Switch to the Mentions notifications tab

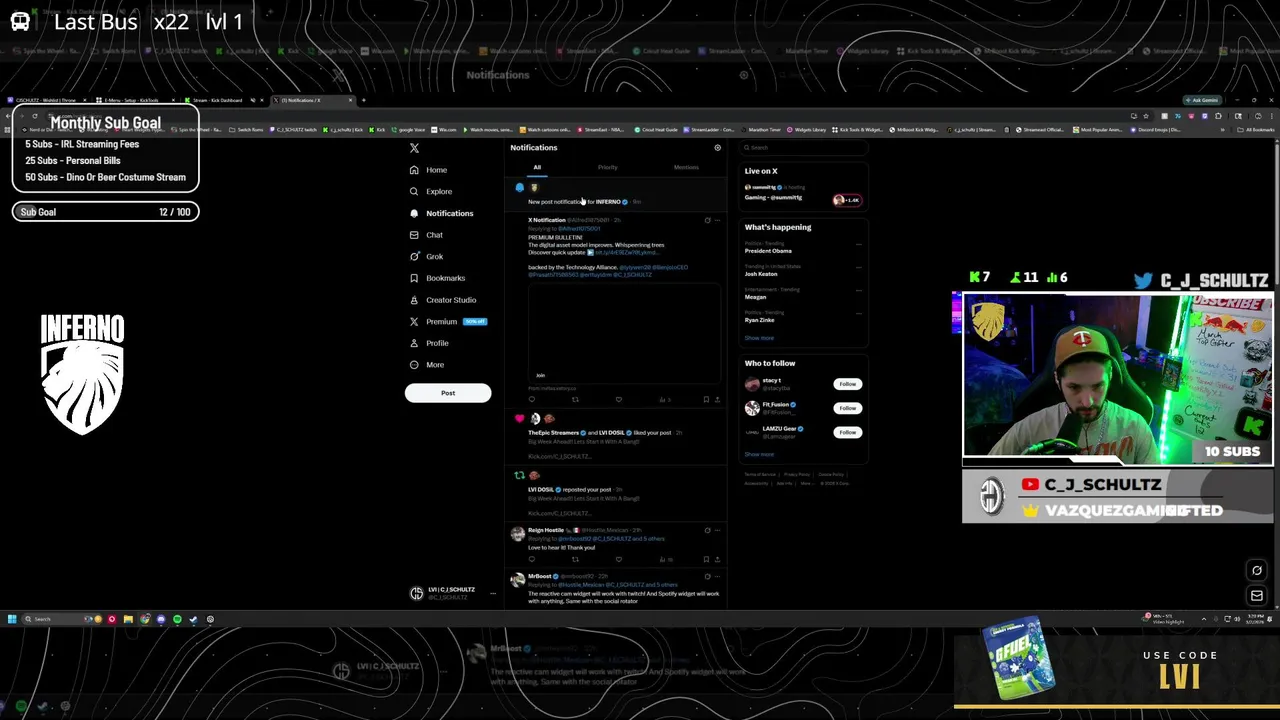(x=686, y=167)
